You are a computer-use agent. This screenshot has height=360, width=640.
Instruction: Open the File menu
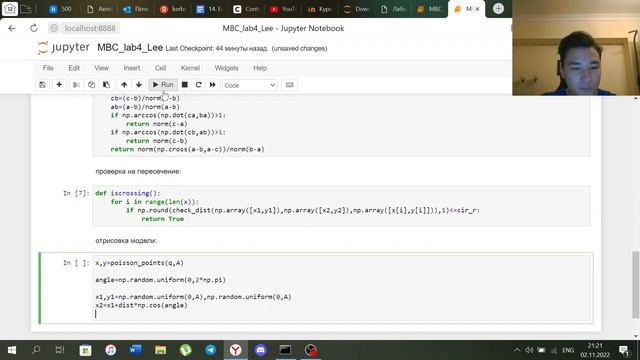48,68
